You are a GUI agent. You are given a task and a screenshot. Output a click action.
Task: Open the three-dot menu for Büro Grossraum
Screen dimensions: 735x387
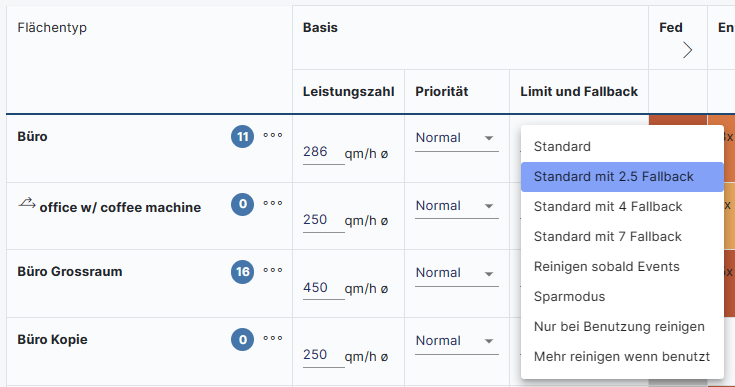point(273,270)
